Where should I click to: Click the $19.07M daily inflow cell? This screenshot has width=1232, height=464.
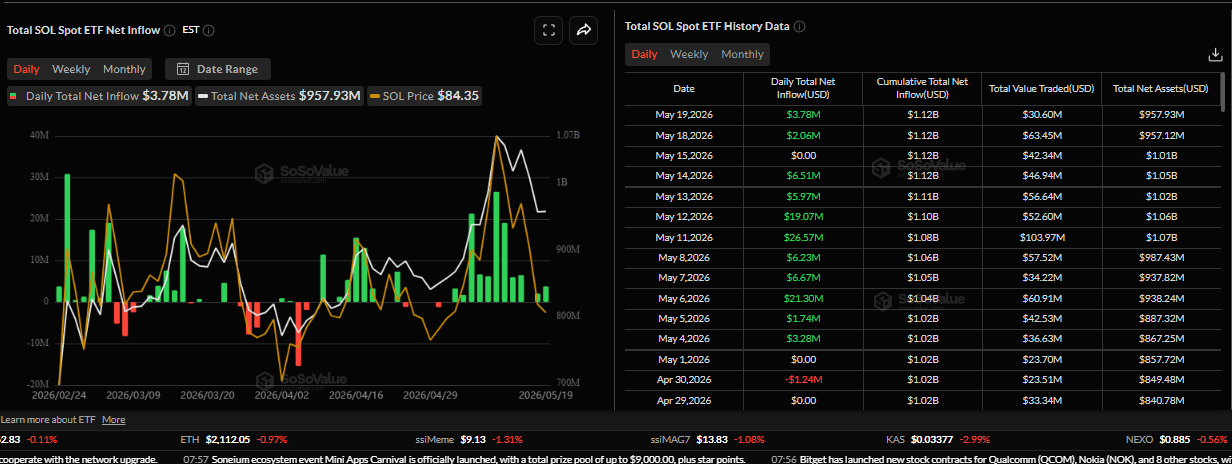[x=802, y=216]
